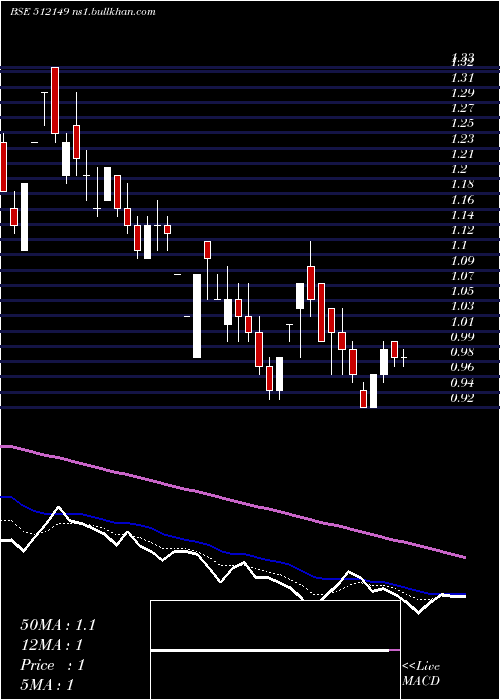Click the 1.12 price axis label
This screenshot has height=700, width=500.
(462, 230)
